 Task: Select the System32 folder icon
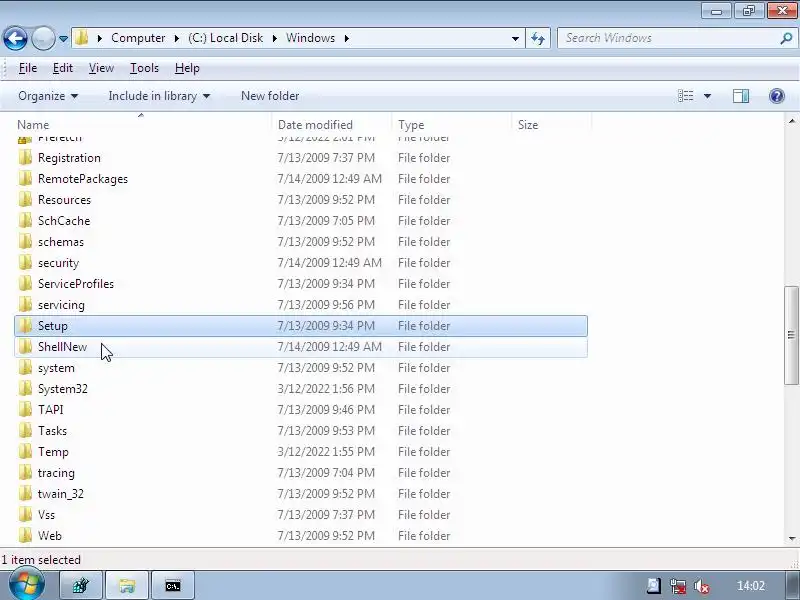point(25,388)
